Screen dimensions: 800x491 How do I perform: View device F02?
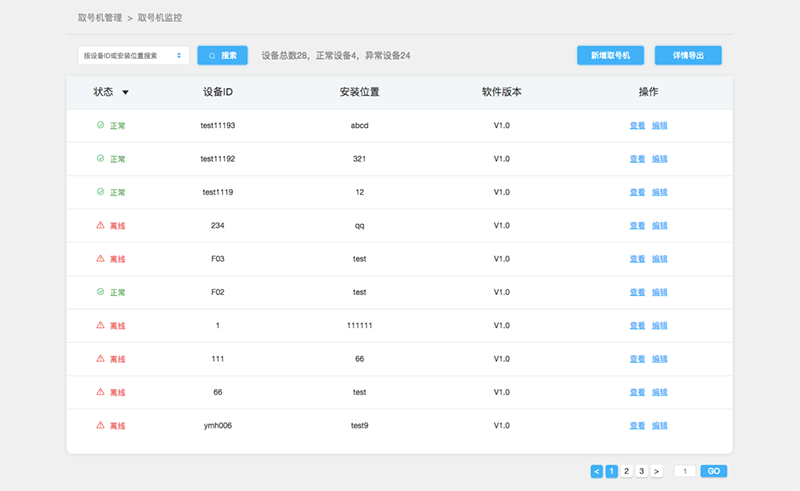637,292
